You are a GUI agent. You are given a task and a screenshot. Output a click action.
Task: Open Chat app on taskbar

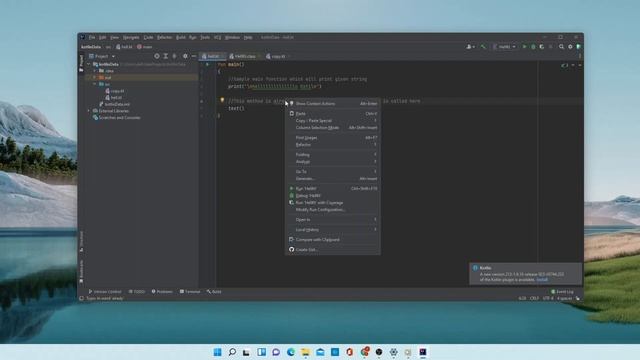[x=276, y=352]
